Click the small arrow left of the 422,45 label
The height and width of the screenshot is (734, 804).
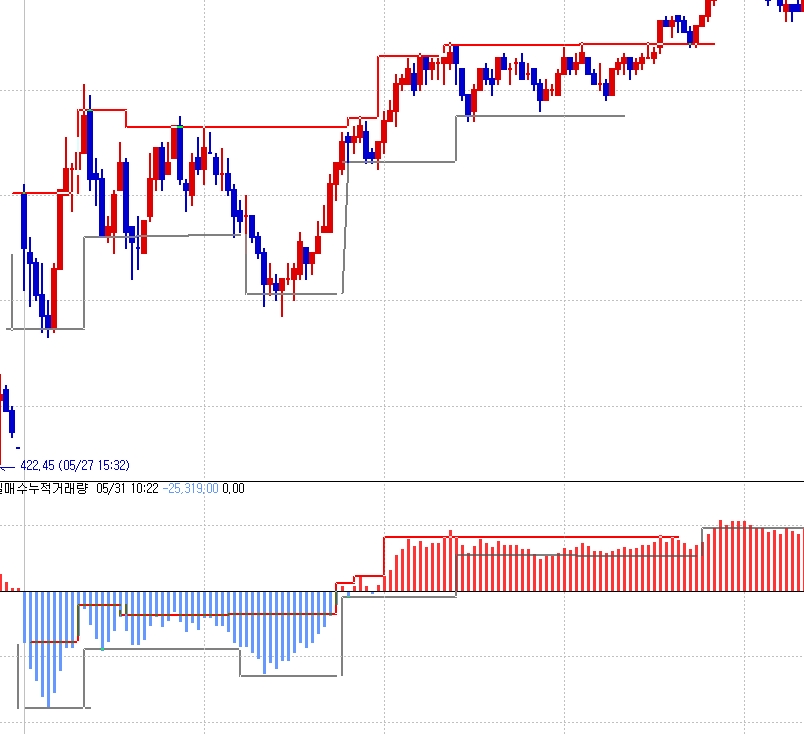tap(8, 466)
